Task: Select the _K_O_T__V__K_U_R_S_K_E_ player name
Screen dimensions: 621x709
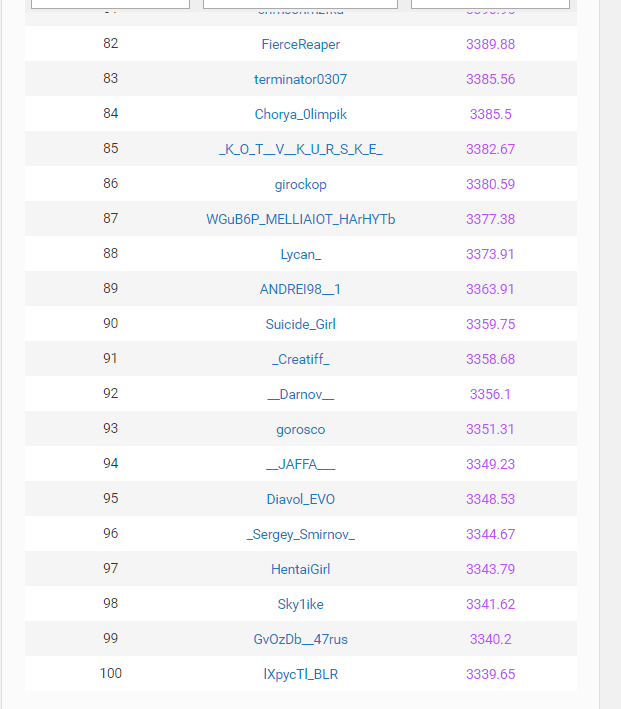Action: 300,149
